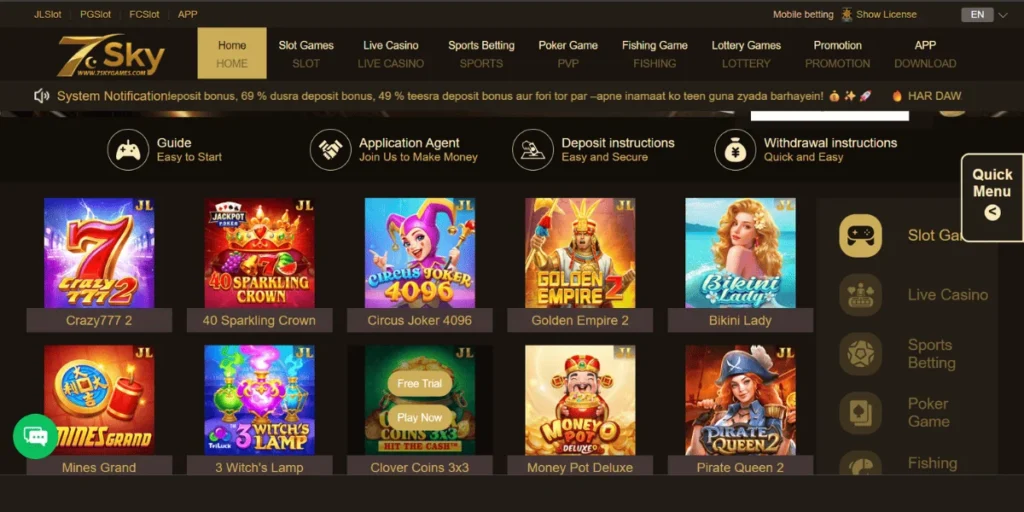The width and height of the screenshot is (1024, 512).
Task: Open the Mobile betting link
Action: click(803, 14)
